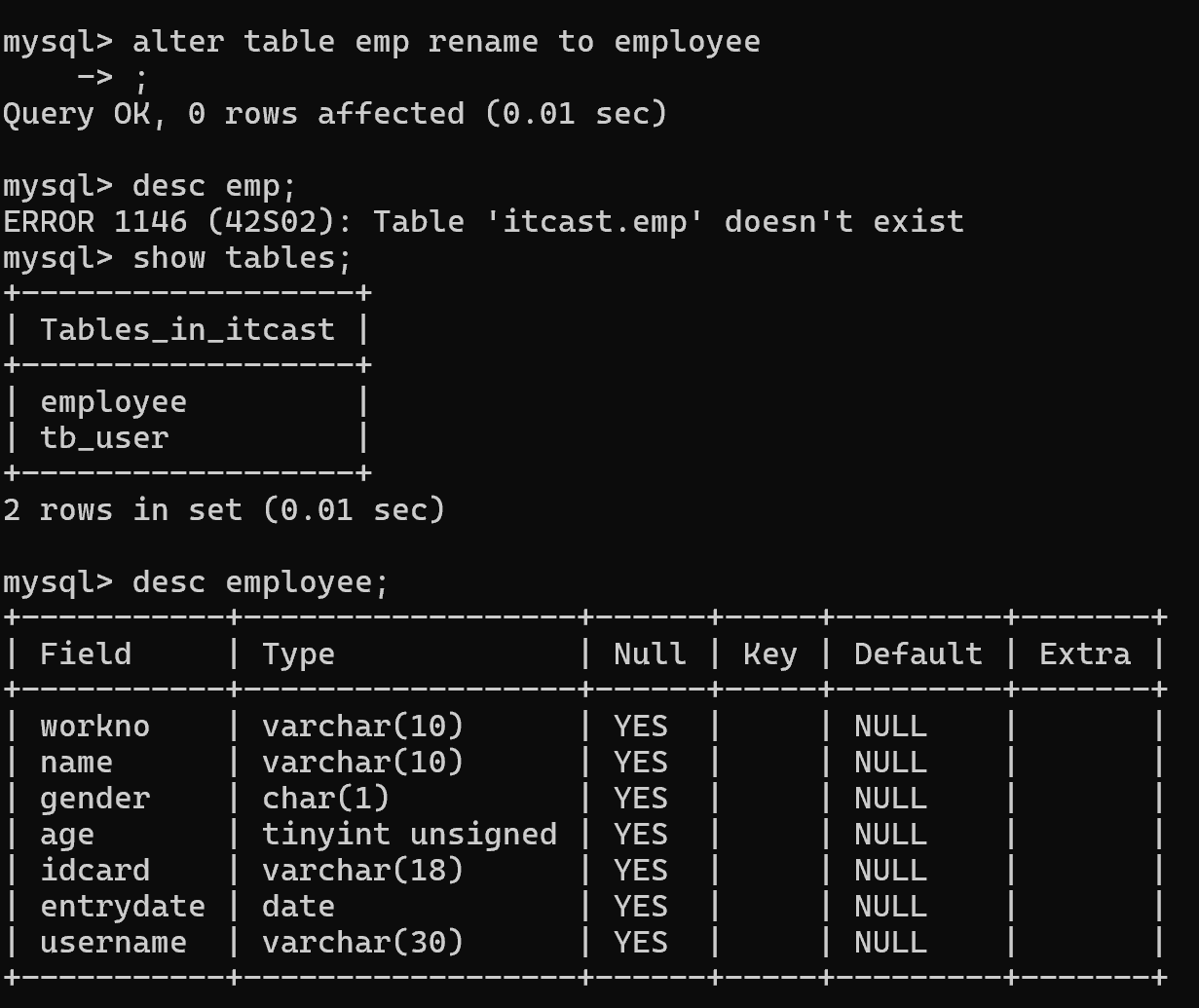Click the 'tb_user' table name entry
The width and height of the screenshot is (1199, 1008).
[x=104, y=437]
